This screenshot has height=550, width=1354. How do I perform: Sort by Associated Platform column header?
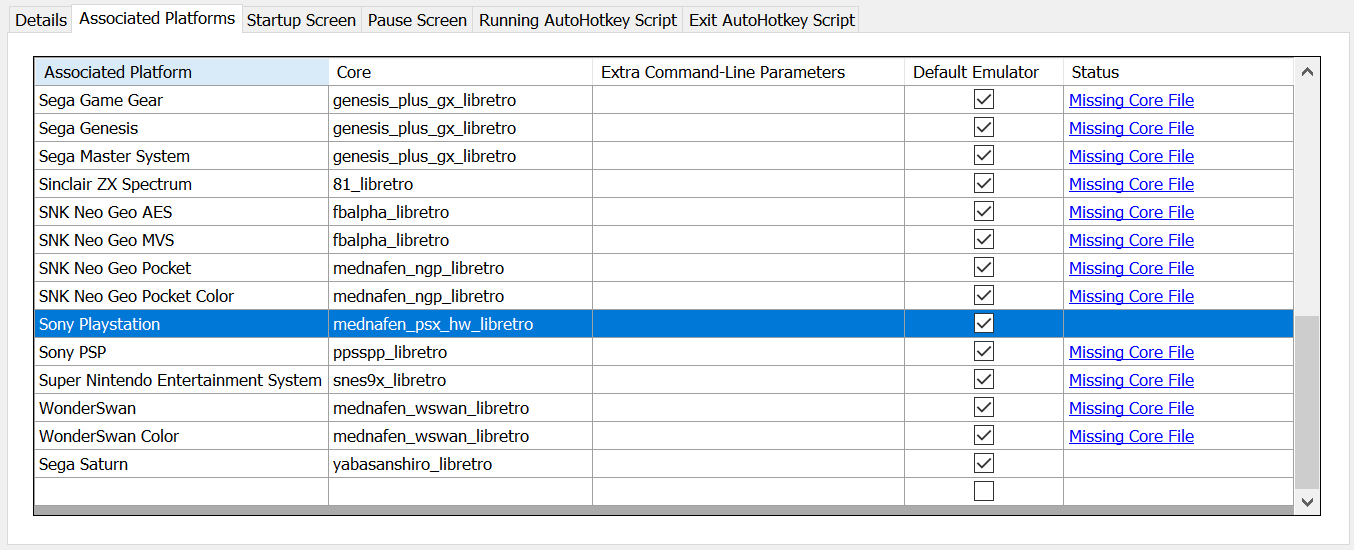click(x=181, y=72)
